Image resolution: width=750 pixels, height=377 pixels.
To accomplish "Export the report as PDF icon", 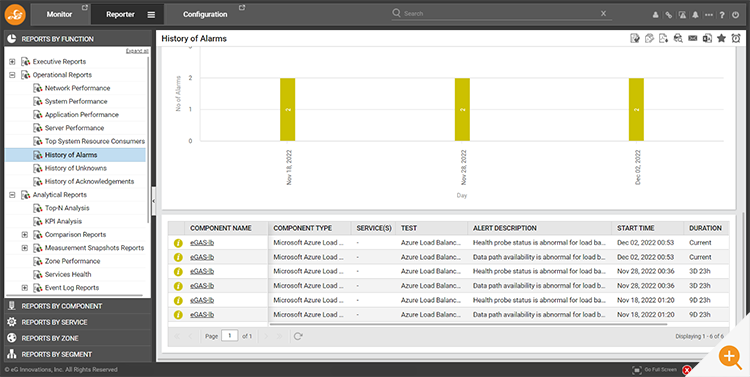I will 663,38.
